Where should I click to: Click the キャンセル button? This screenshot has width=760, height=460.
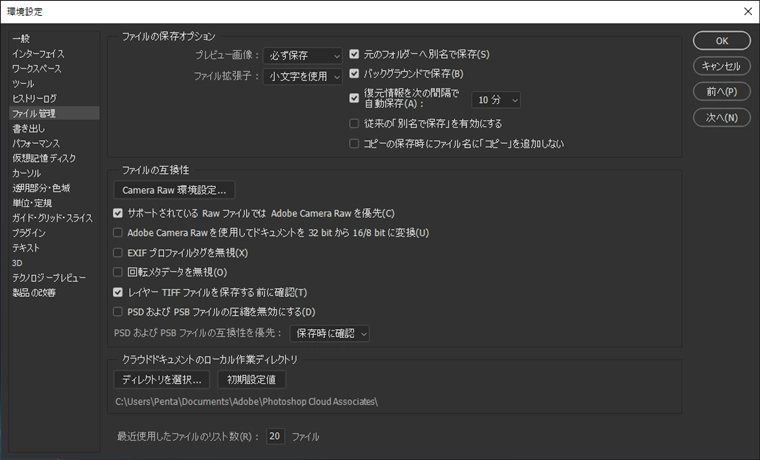pos(722,66)
